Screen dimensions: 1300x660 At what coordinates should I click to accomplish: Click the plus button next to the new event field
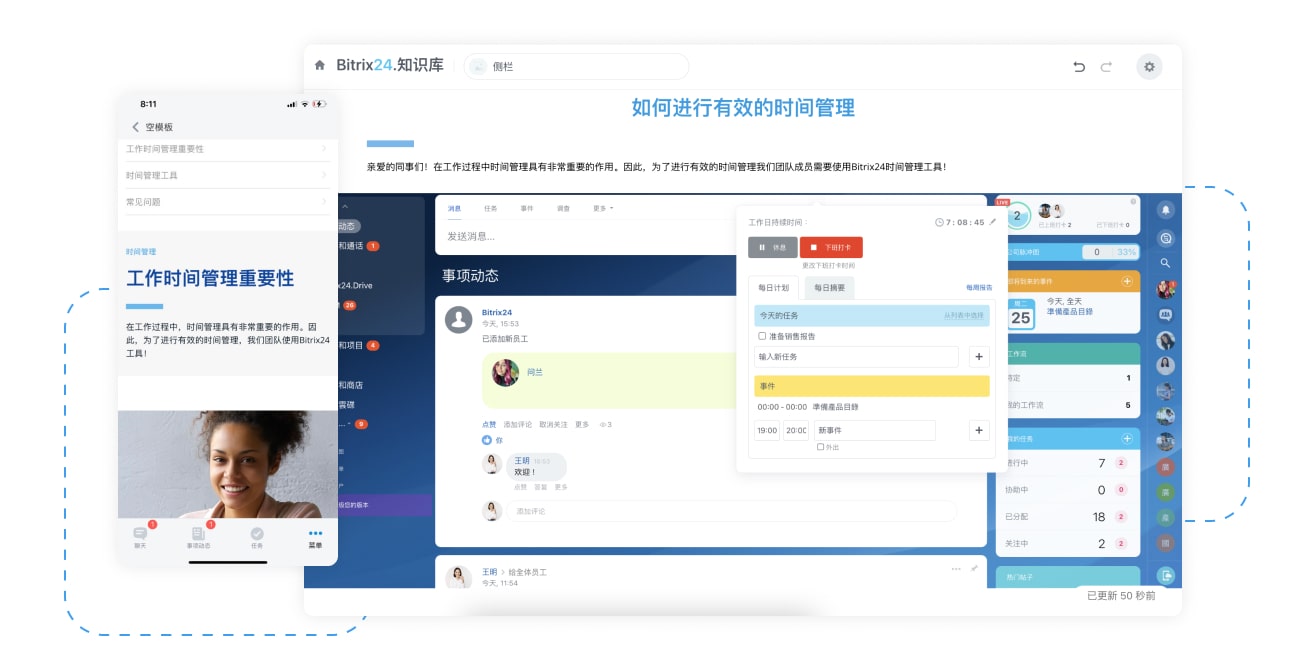click(x=978, y=430)
